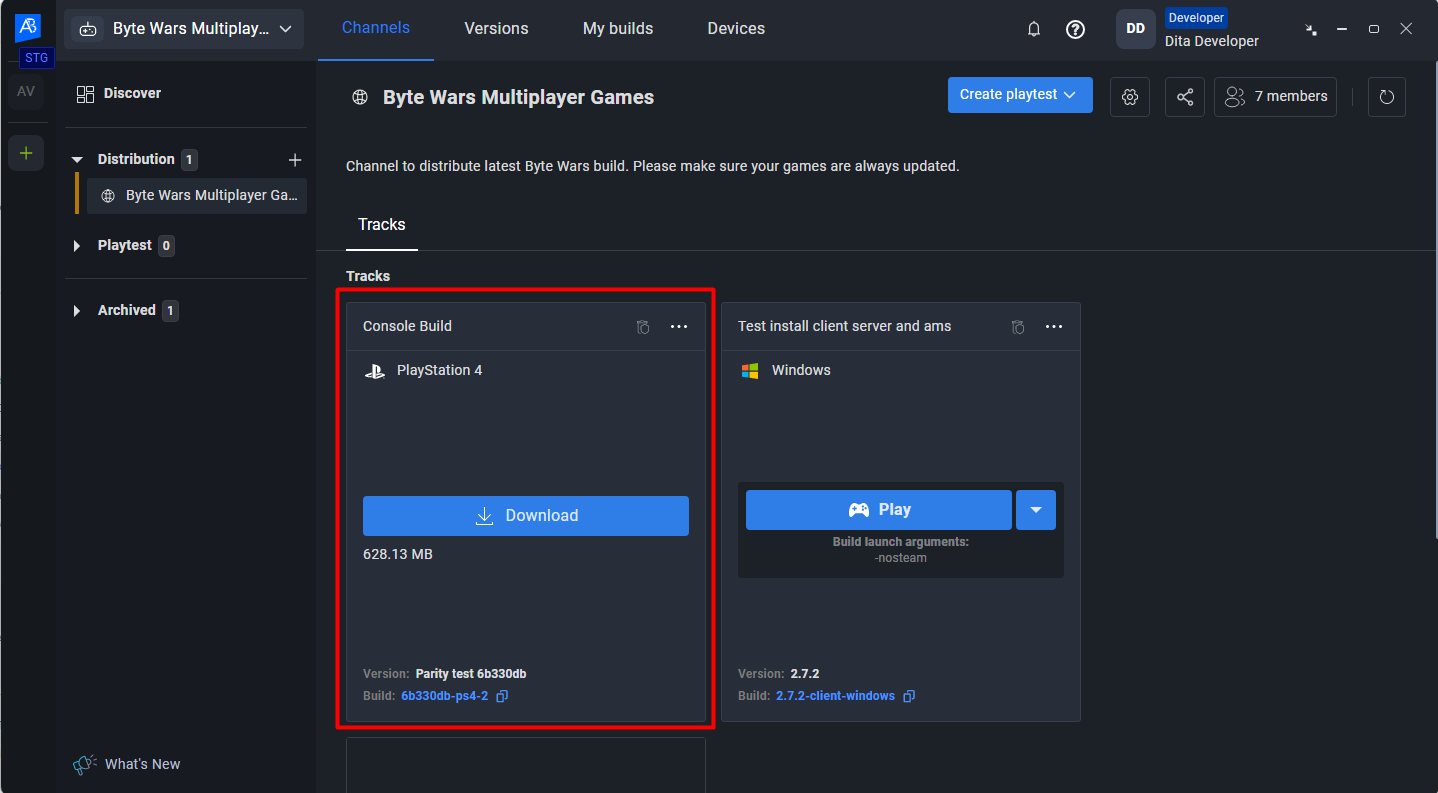Play the Windows build
Image resolution: width=1438 pixels, height=793 pixels.
pos(879,510)
